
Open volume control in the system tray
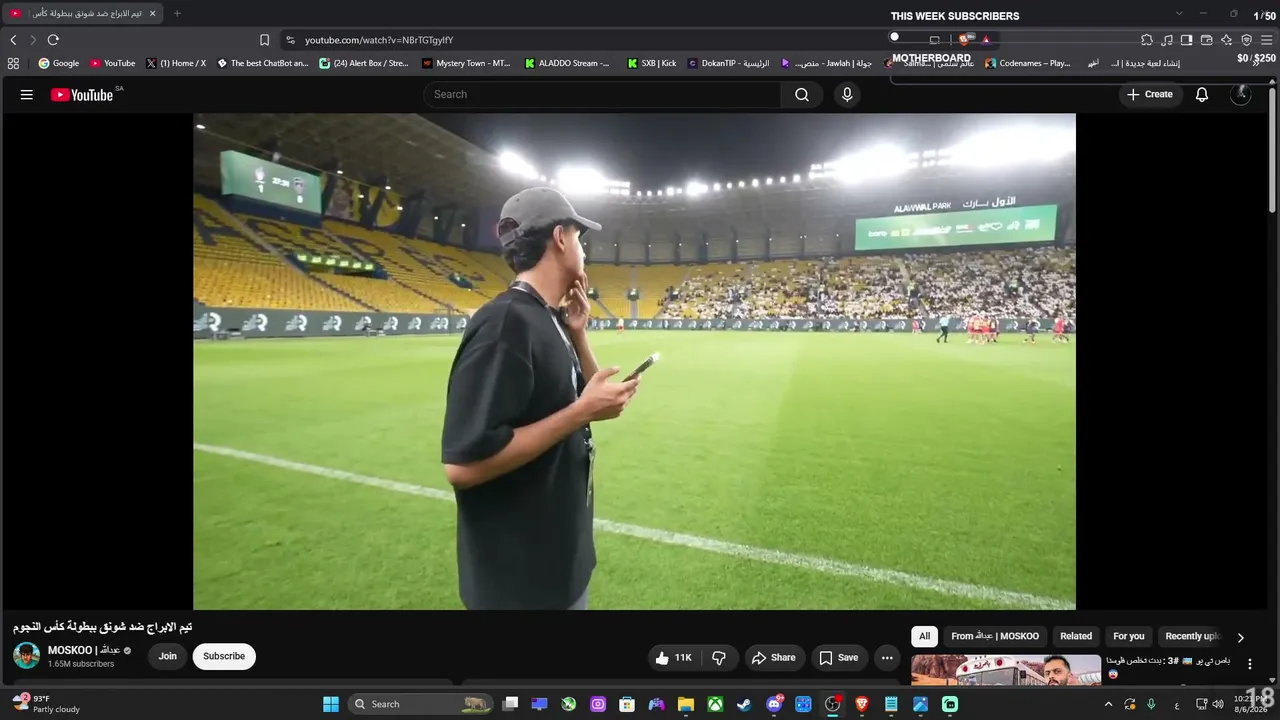point(1217,704)
